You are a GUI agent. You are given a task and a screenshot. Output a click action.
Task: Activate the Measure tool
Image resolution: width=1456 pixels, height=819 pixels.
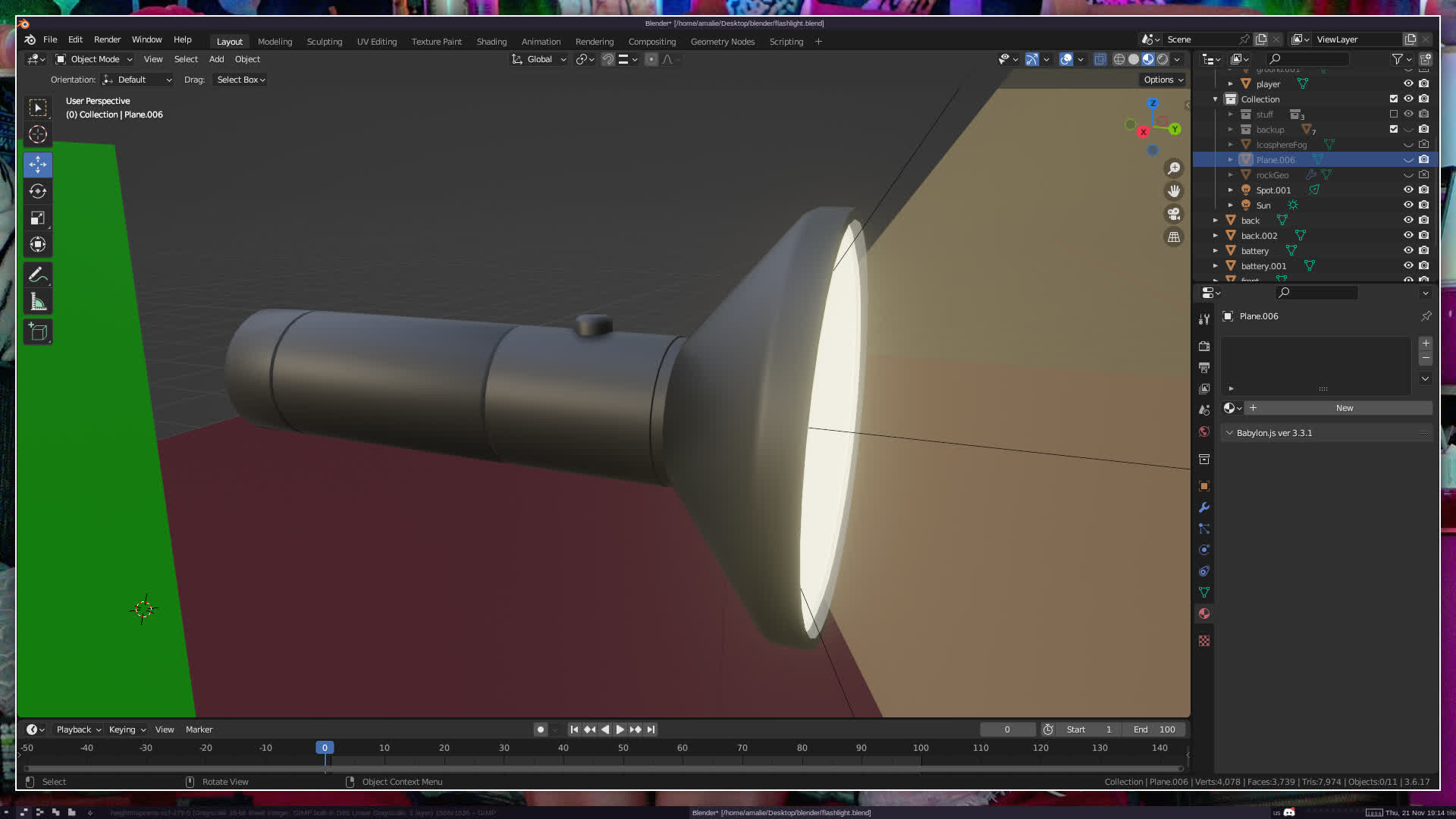38,303
